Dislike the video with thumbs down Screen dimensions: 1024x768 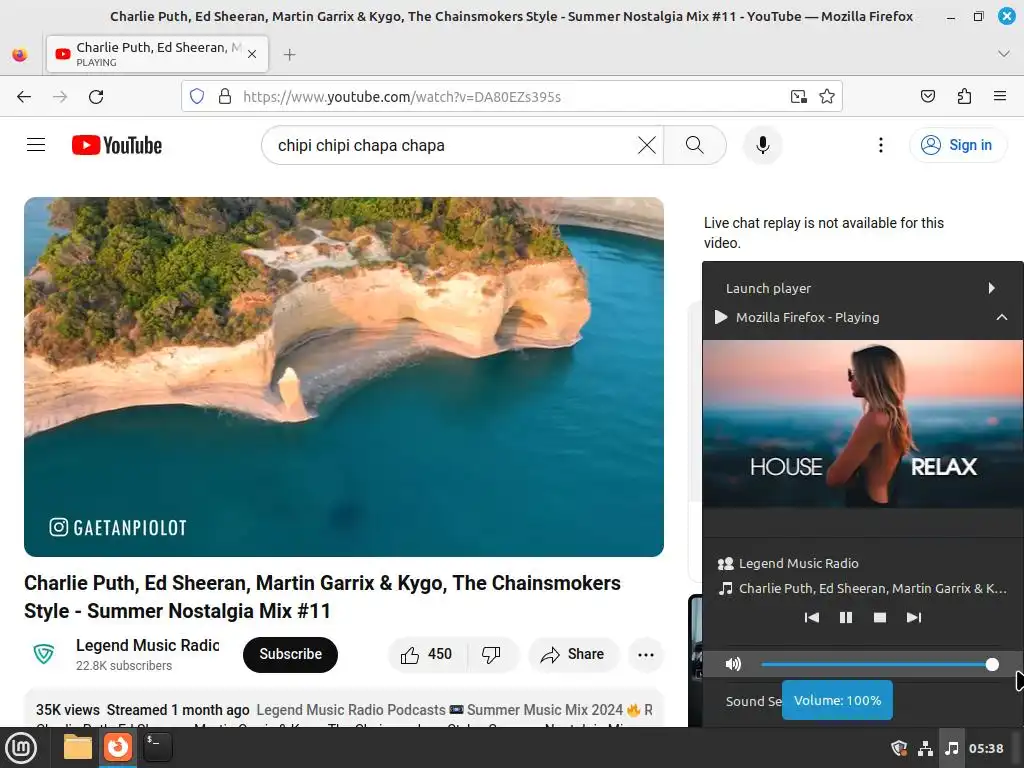pyautogui.click(x=491, y=654)
